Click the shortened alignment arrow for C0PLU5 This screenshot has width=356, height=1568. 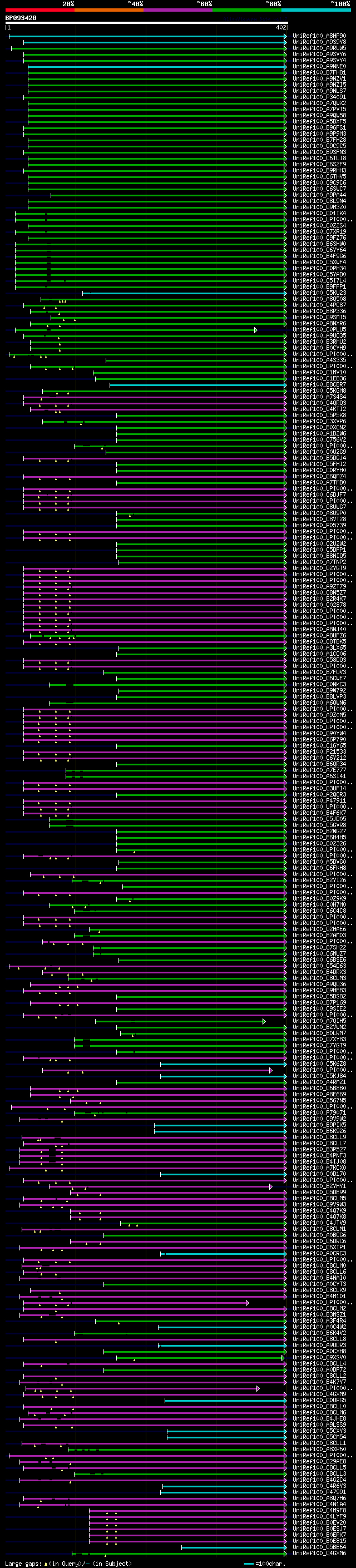click(255, 329)
